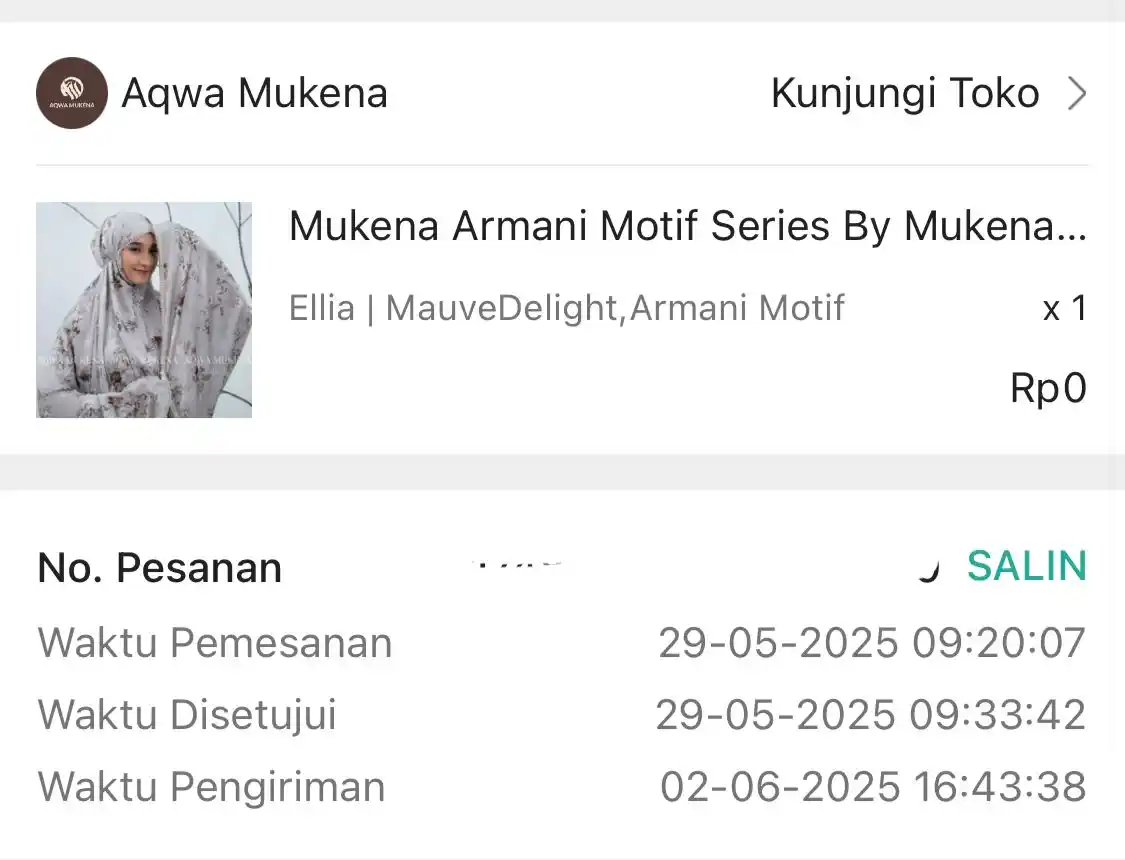Screen dimensions: 1125x860
Task: Tap approval time 29-05-2025 09:33:42
Action: click(x=871, y=715)
